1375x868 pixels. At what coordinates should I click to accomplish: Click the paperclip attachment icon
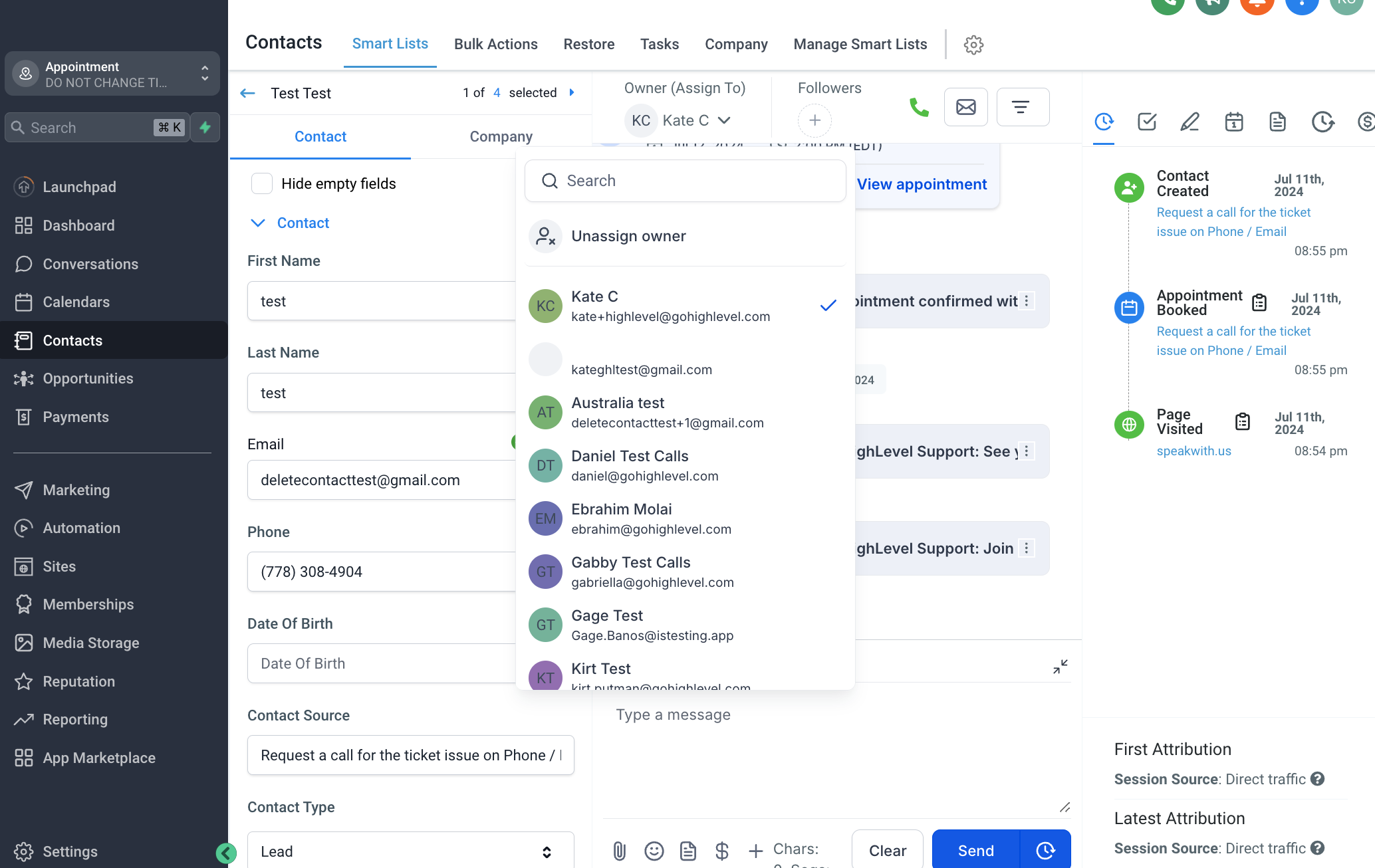click(x=619, y=851)
